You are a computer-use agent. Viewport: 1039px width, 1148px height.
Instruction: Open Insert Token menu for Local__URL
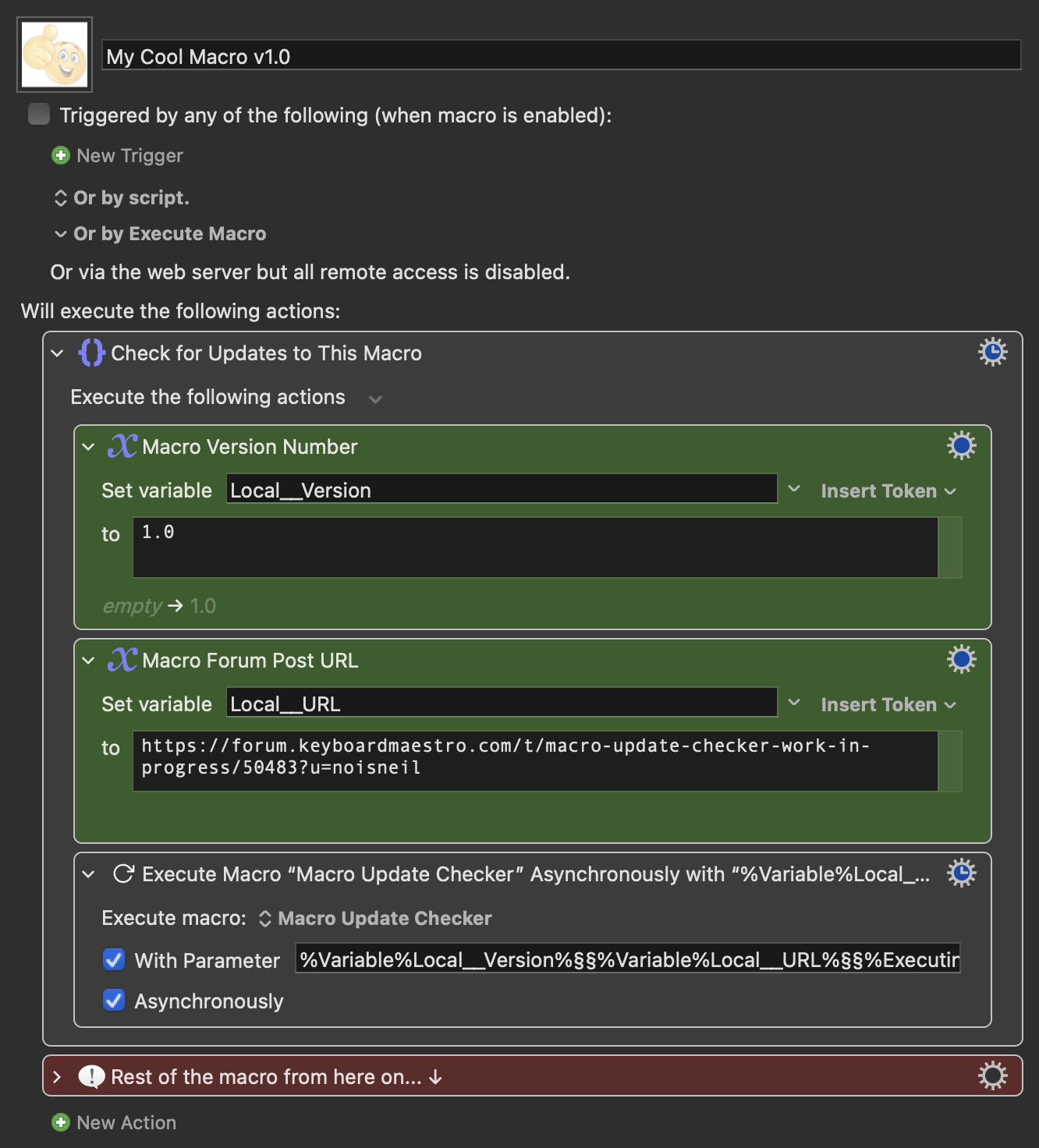click(888, 705)
